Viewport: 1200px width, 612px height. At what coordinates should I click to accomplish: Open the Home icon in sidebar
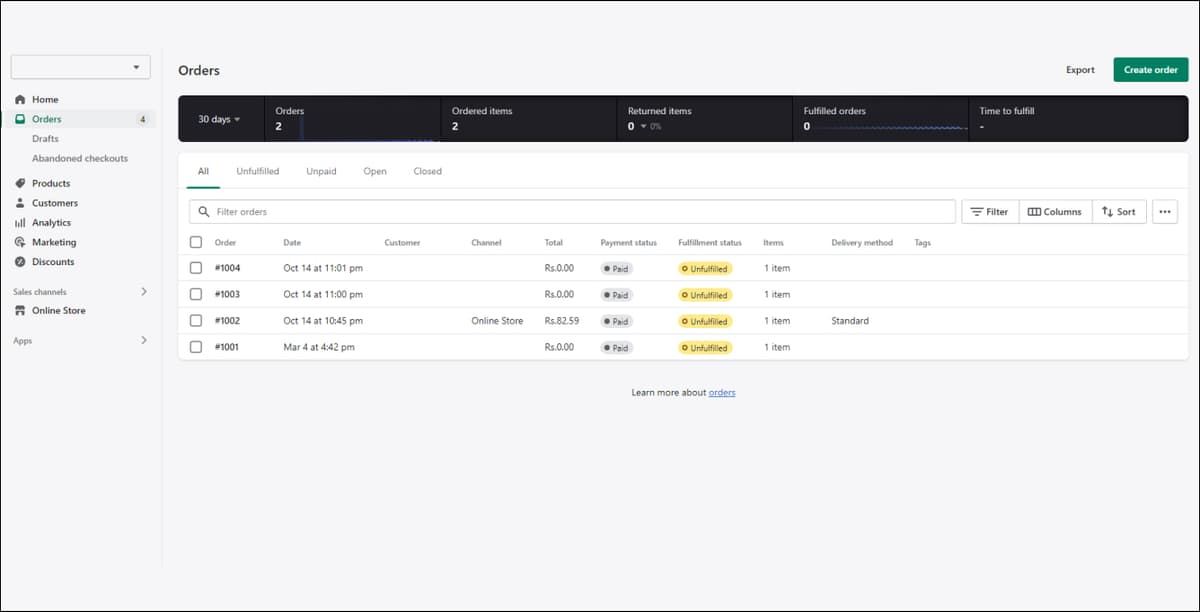[20, 100]
